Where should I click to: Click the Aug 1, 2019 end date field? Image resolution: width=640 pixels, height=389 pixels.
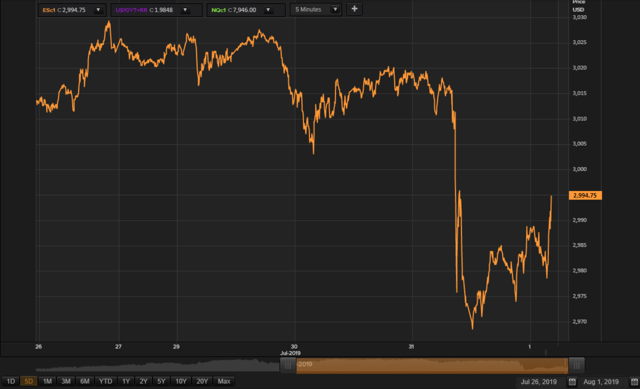(601, 382)
